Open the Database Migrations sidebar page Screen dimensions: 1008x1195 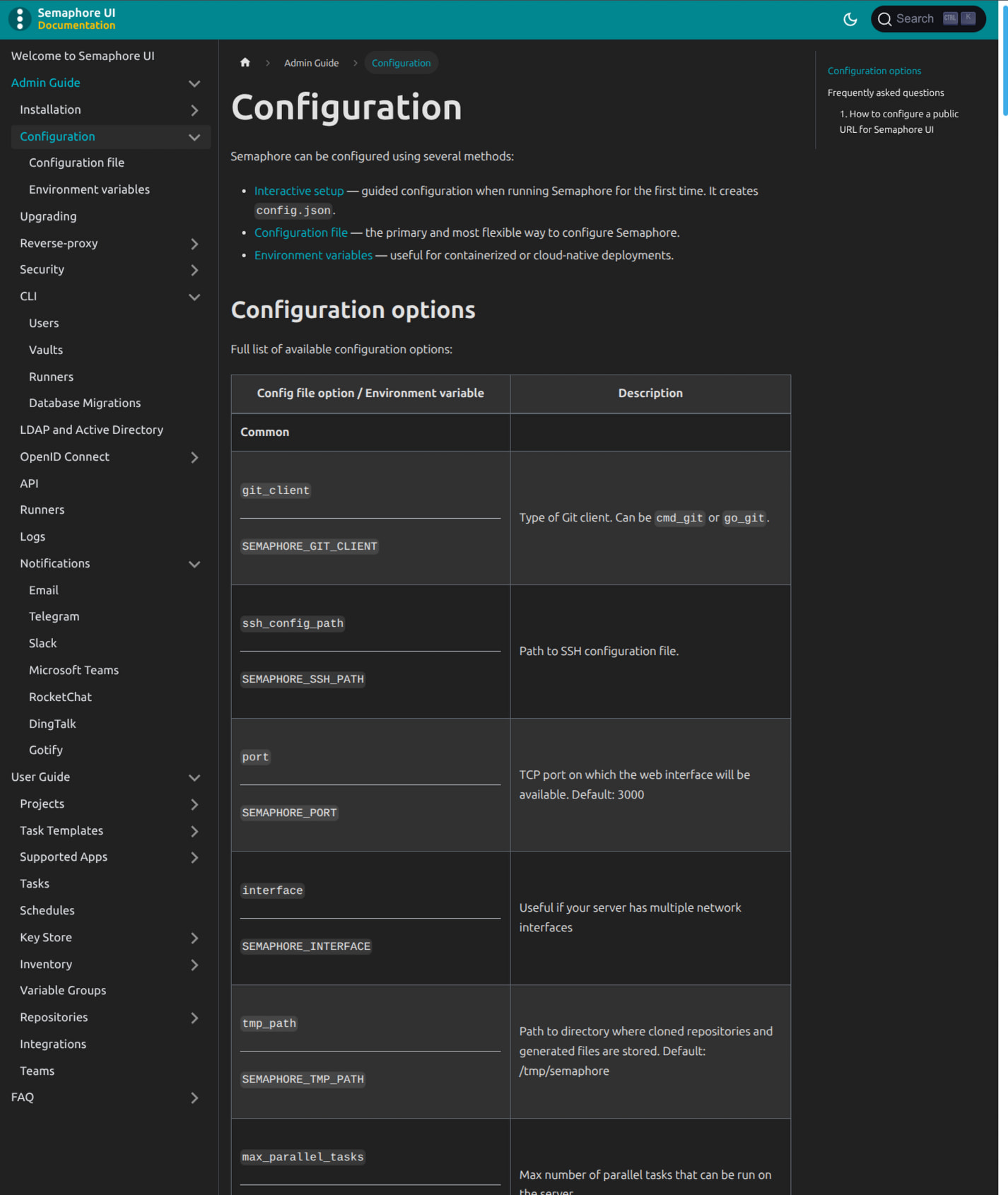85,403
